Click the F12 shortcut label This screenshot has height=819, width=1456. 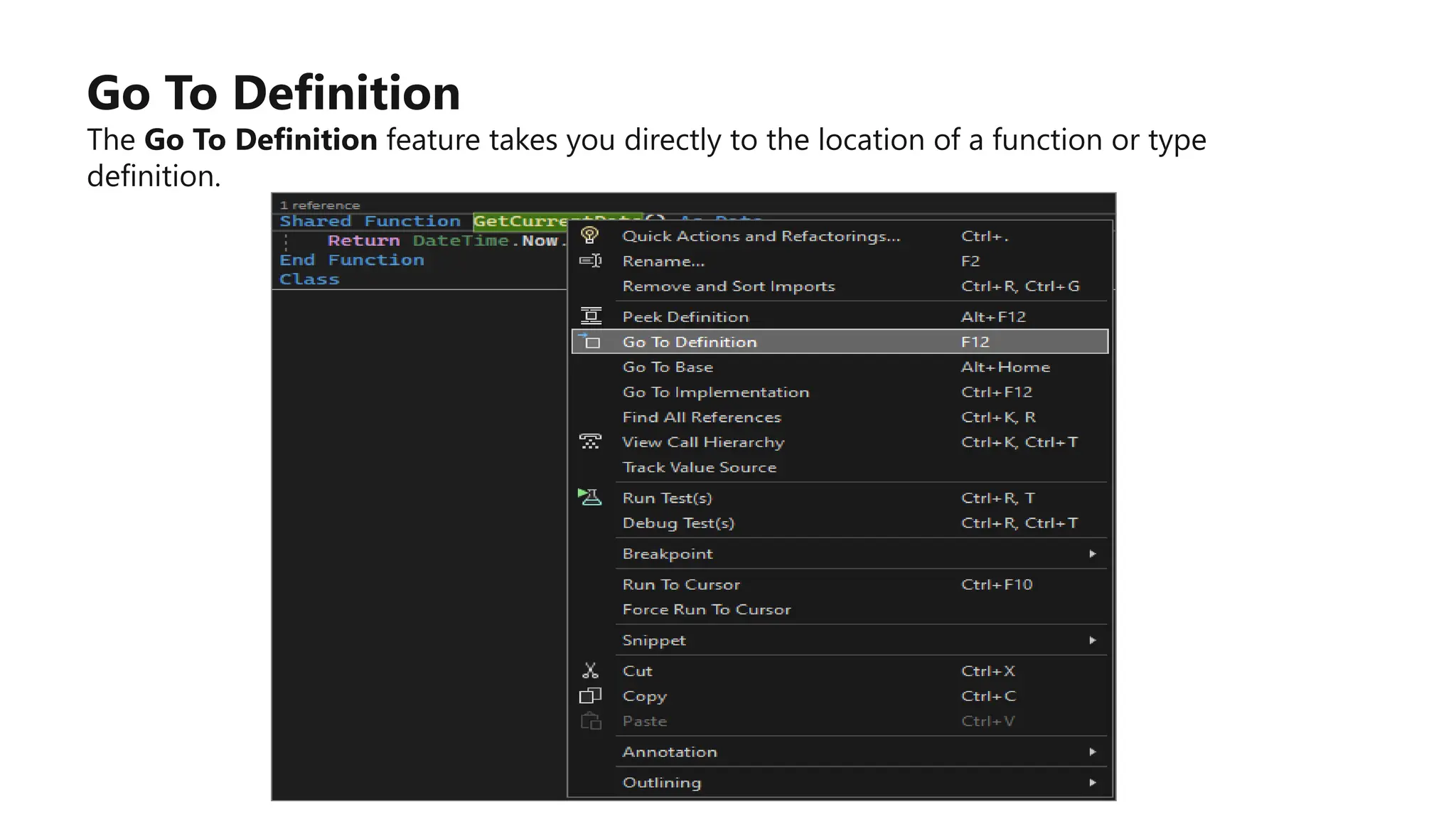[x=975, y=342]
